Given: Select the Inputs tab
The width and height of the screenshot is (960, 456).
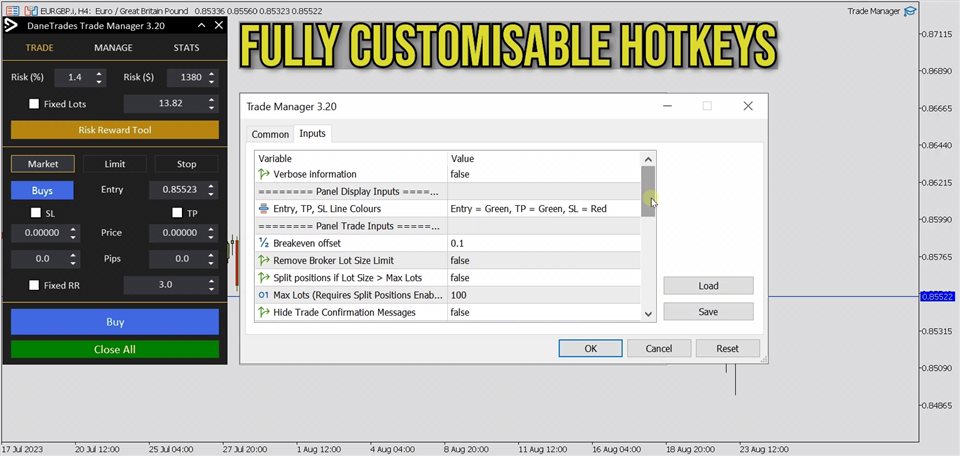Looking at the screenshot, I should point(312,133).
